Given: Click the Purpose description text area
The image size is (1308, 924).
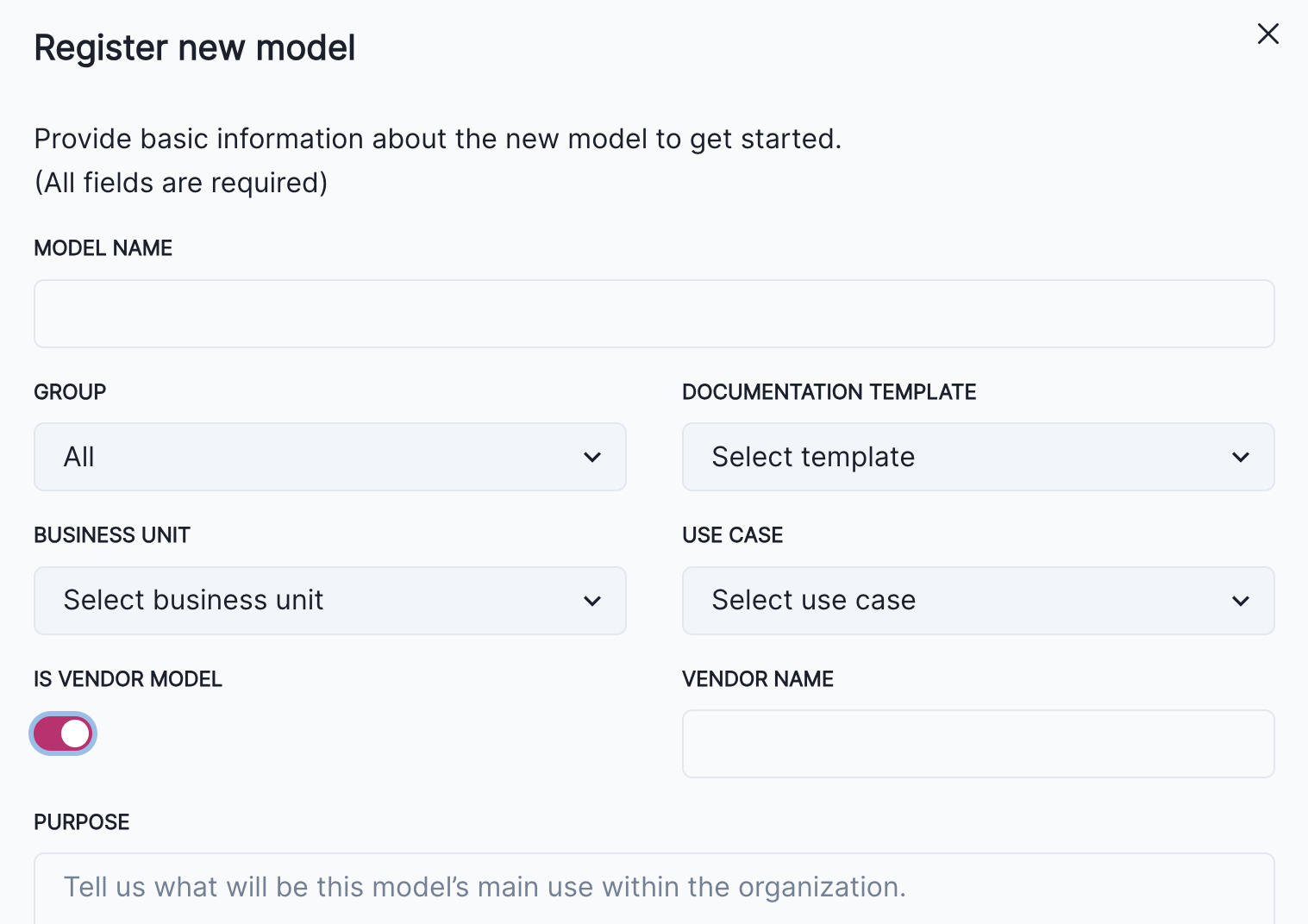Looking at the screenshot, I should pos(654,888).
